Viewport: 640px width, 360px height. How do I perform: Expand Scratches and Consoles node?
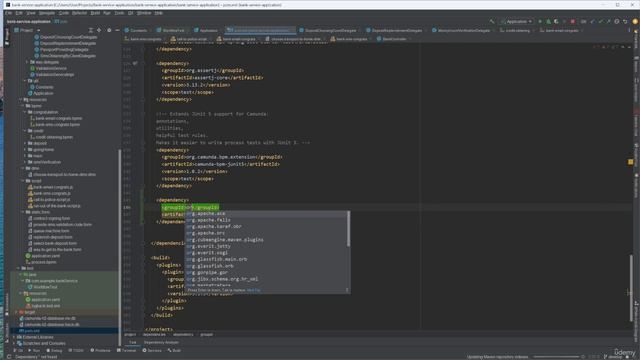[x=14, y=344]
